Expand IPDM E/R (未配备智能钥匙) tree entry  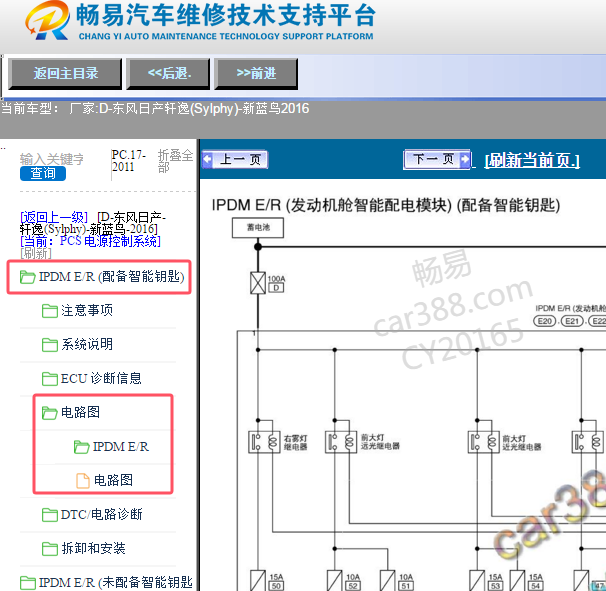click(x=116, y=582)
